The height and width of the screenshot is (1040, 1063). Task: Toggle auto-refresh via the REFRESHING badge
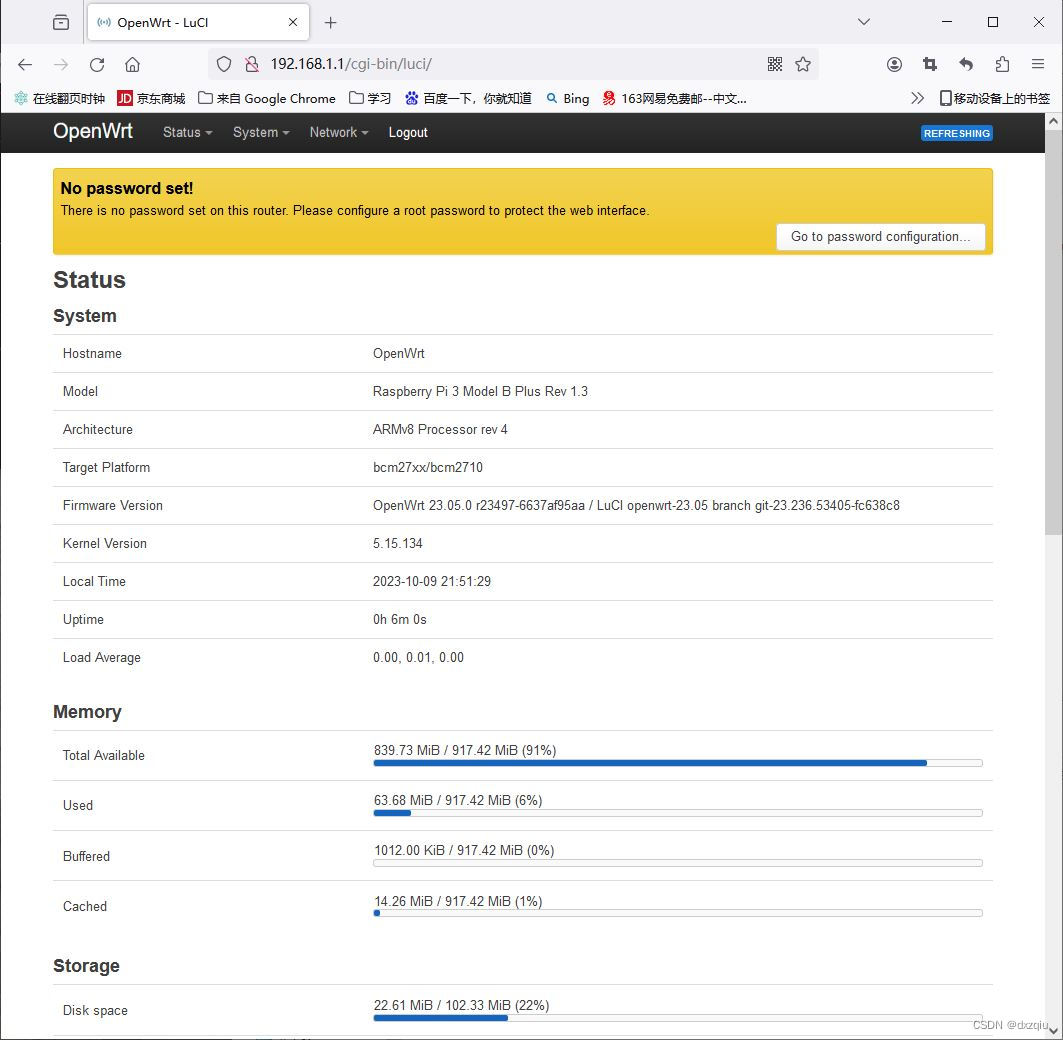[956, 132]
